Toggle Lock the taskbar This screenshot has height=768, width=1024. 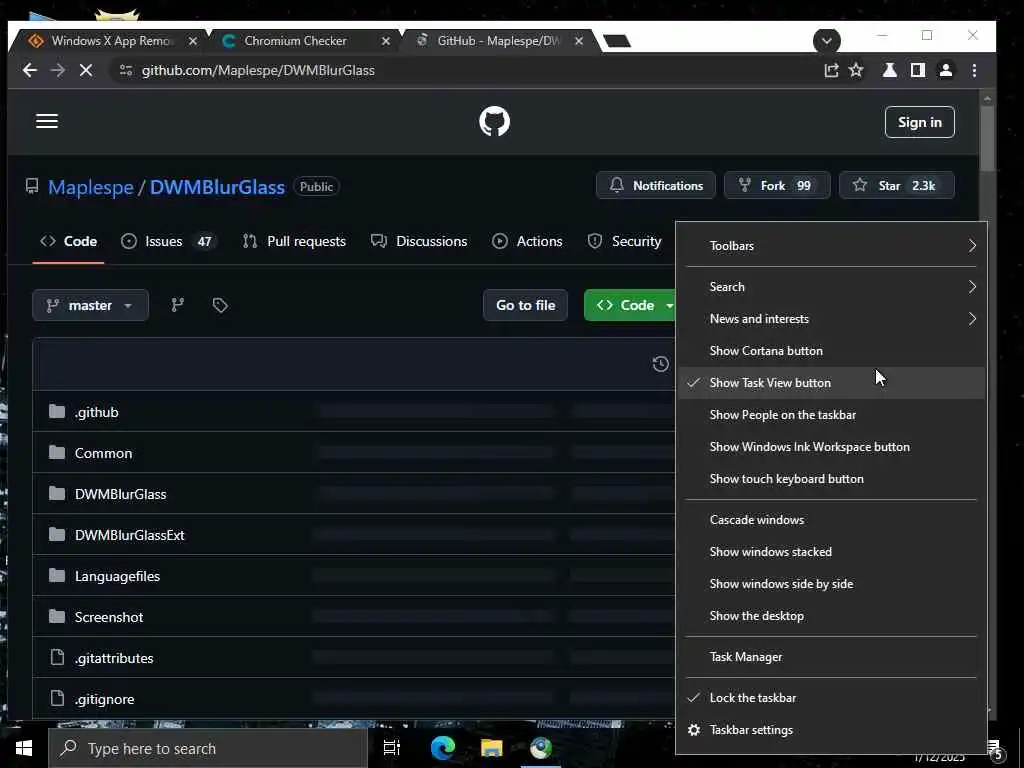point(831,697)
